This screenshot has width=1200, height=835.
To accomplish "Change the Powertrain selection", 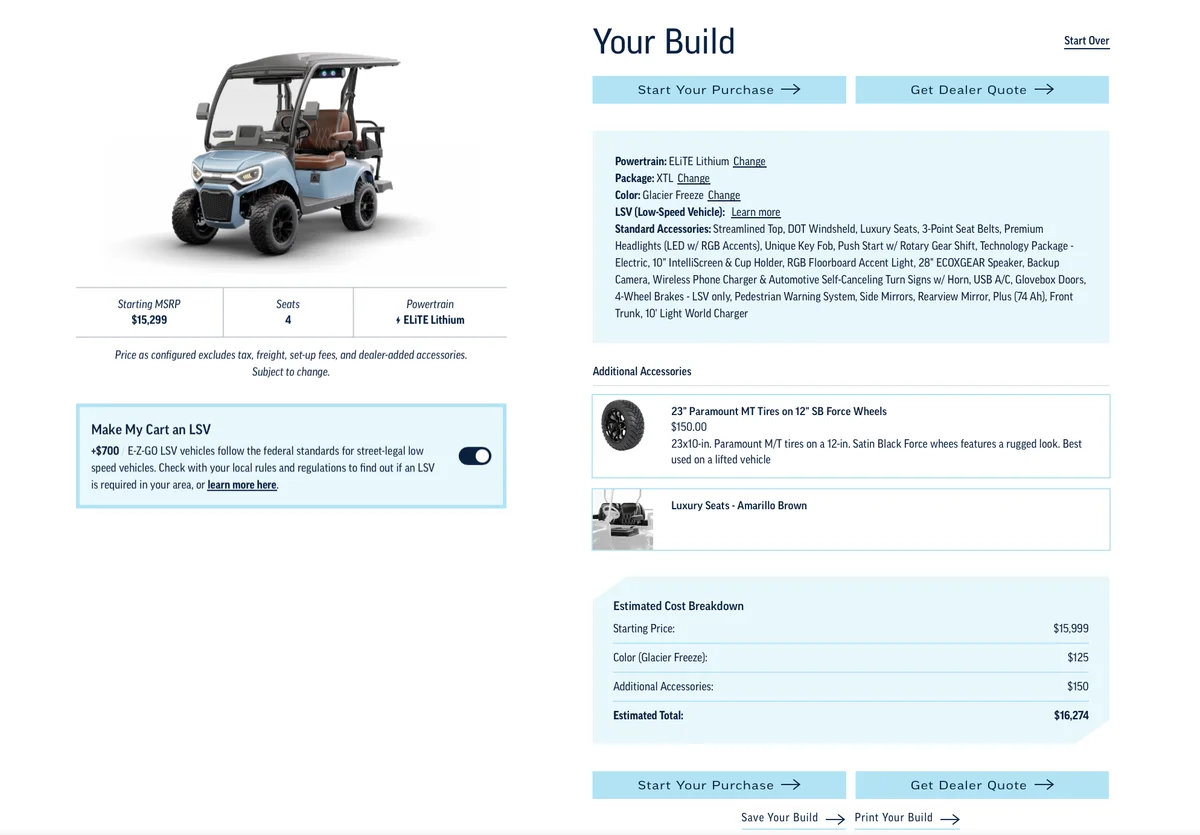I will point(749,161).
